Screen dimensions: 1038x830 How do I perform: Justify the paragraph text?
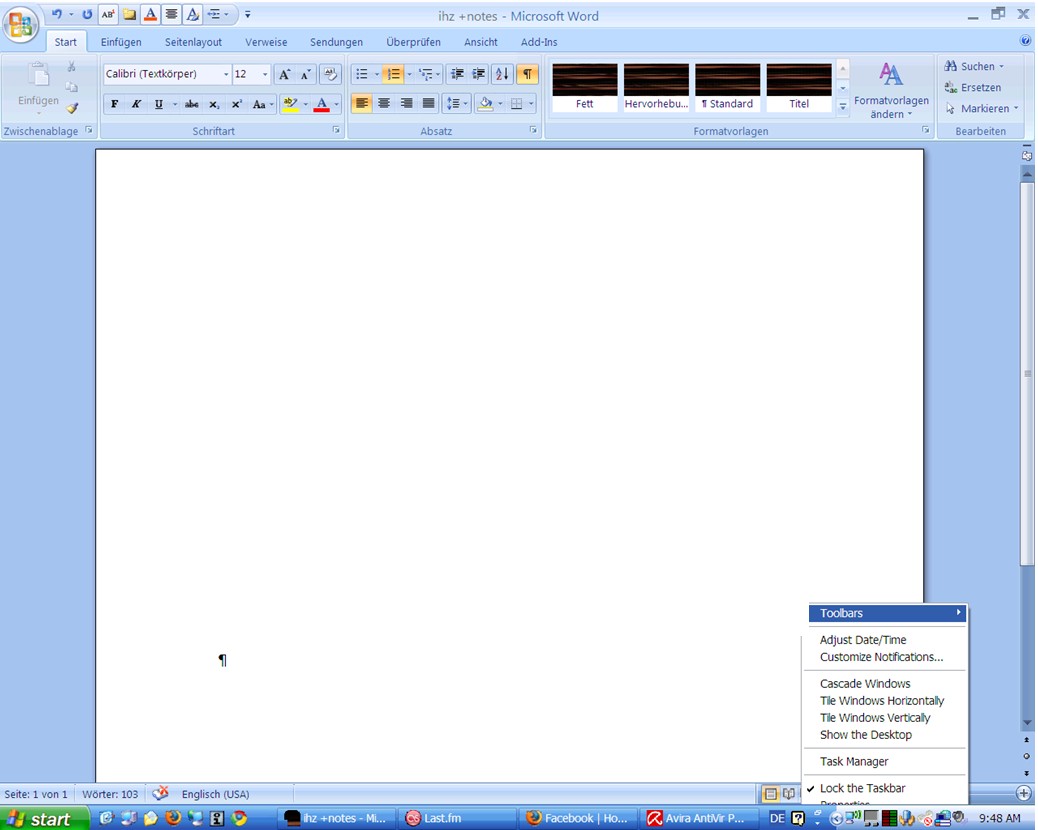pyautogui.click(x=429, y=103)
